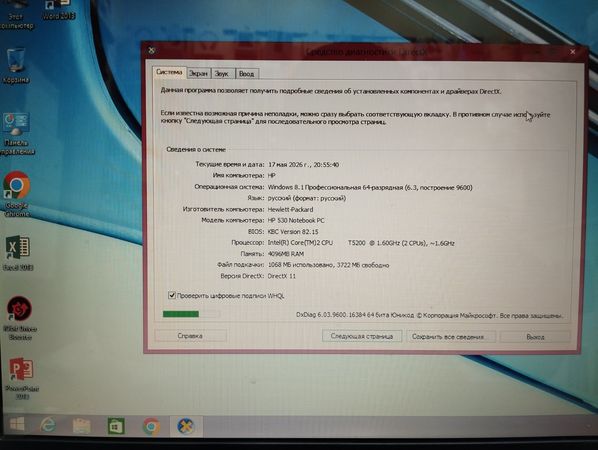Switch to the Звук tab

[x=222, y=74]
